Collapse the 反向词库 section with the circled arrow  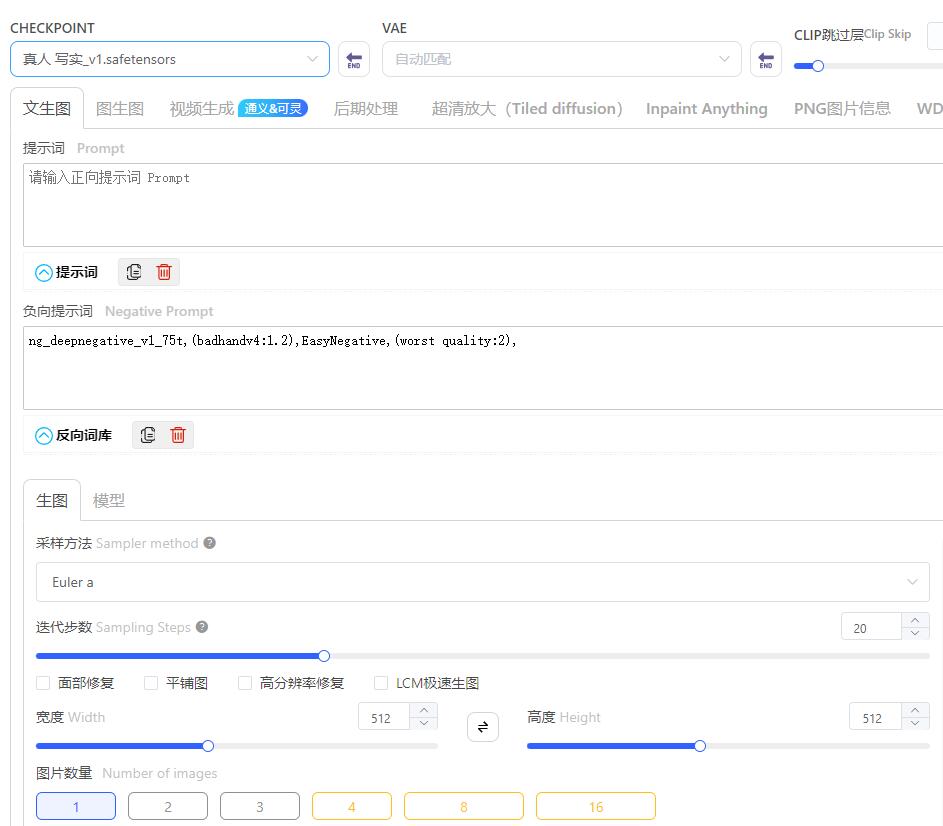click(43, 436)
